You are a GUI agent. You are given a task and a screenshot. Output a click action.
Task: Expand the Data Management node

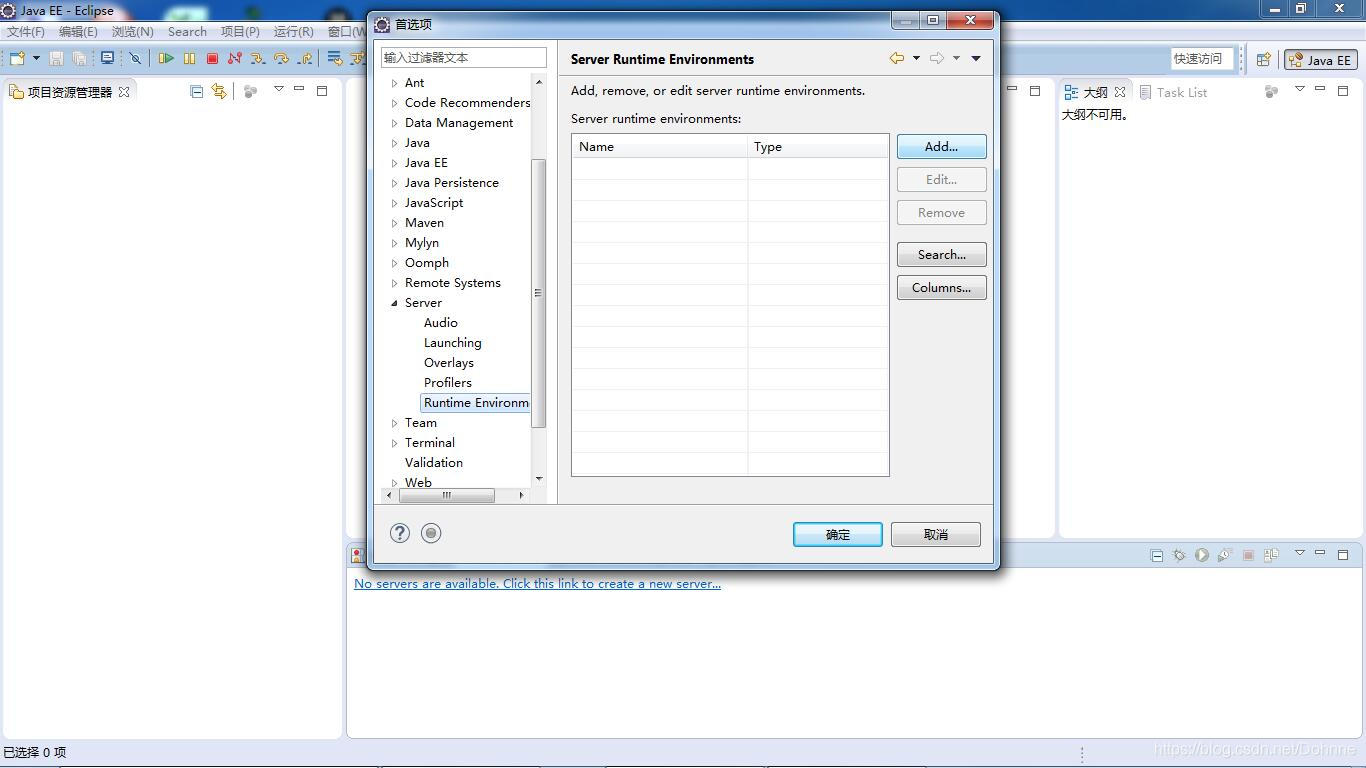(x=395, y=123)
